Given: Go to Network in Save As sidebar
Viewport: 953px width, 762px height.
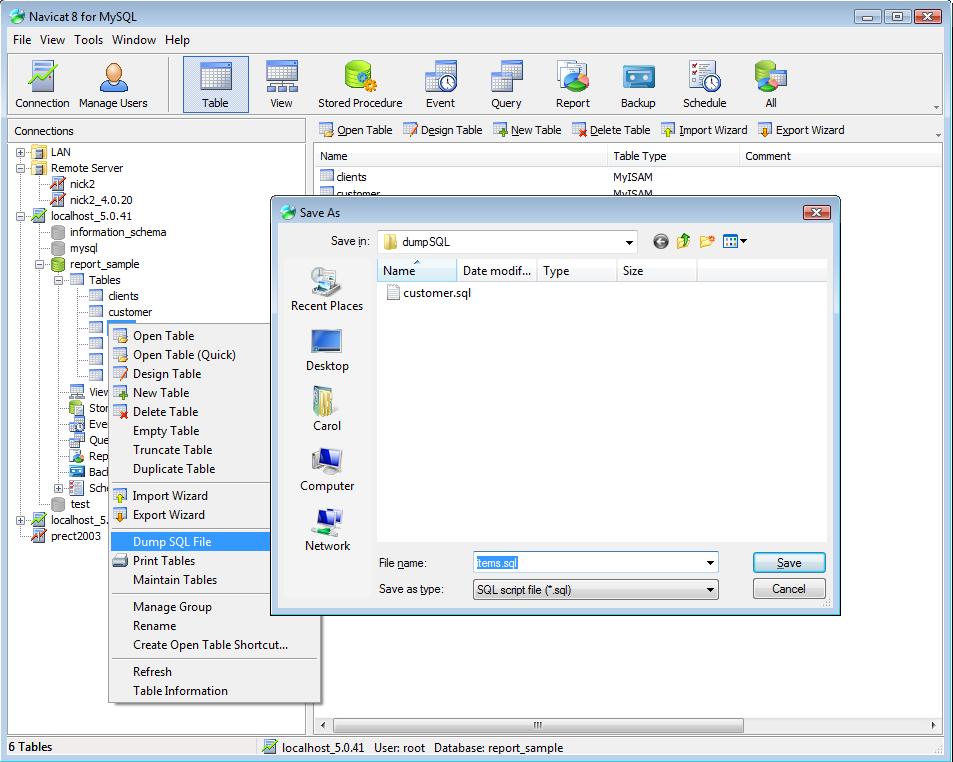Looking at the screenshot, I should pos(327,529).
